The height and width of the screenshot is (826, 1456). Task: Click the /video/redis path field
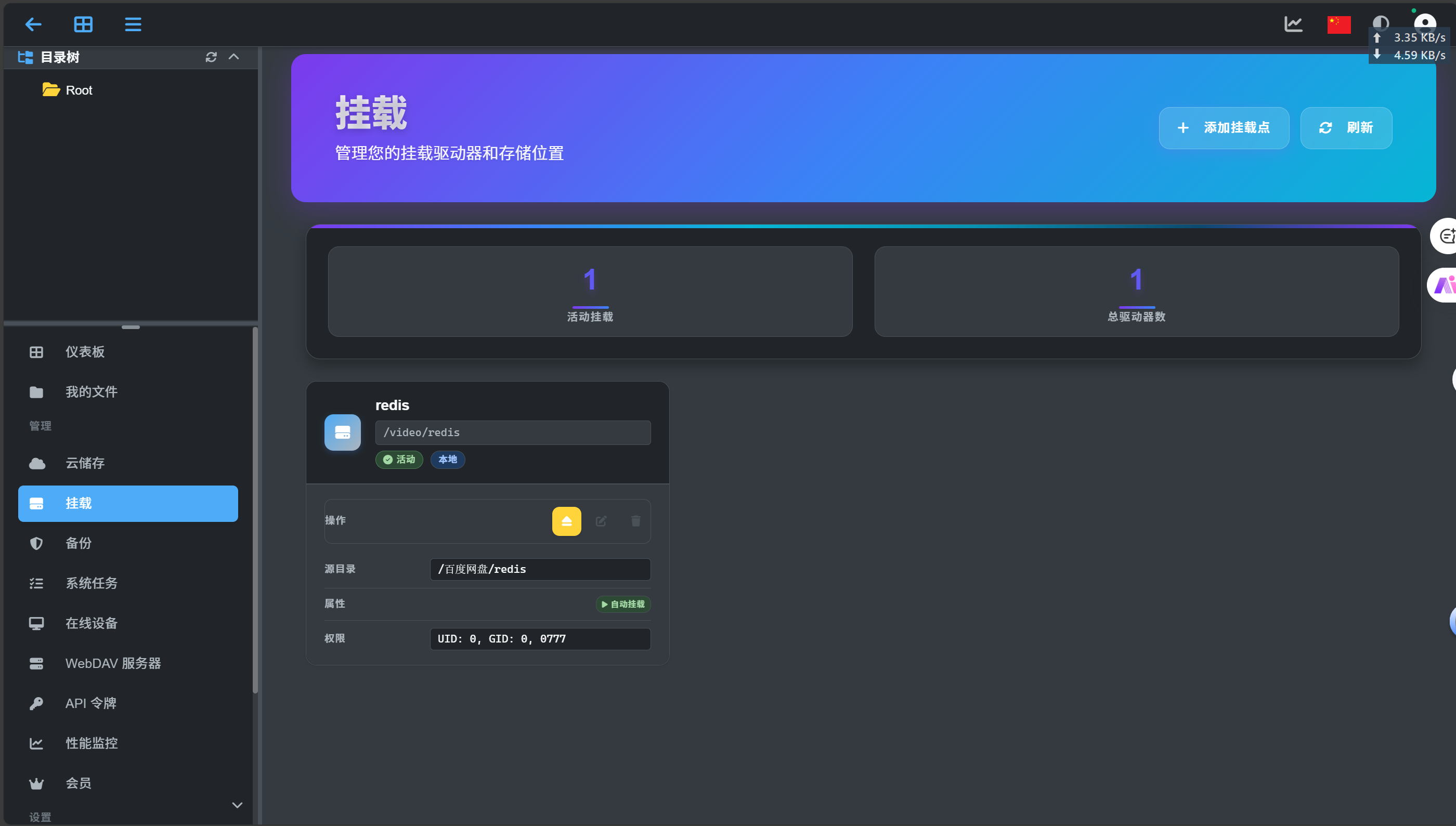tap(512, 432)
